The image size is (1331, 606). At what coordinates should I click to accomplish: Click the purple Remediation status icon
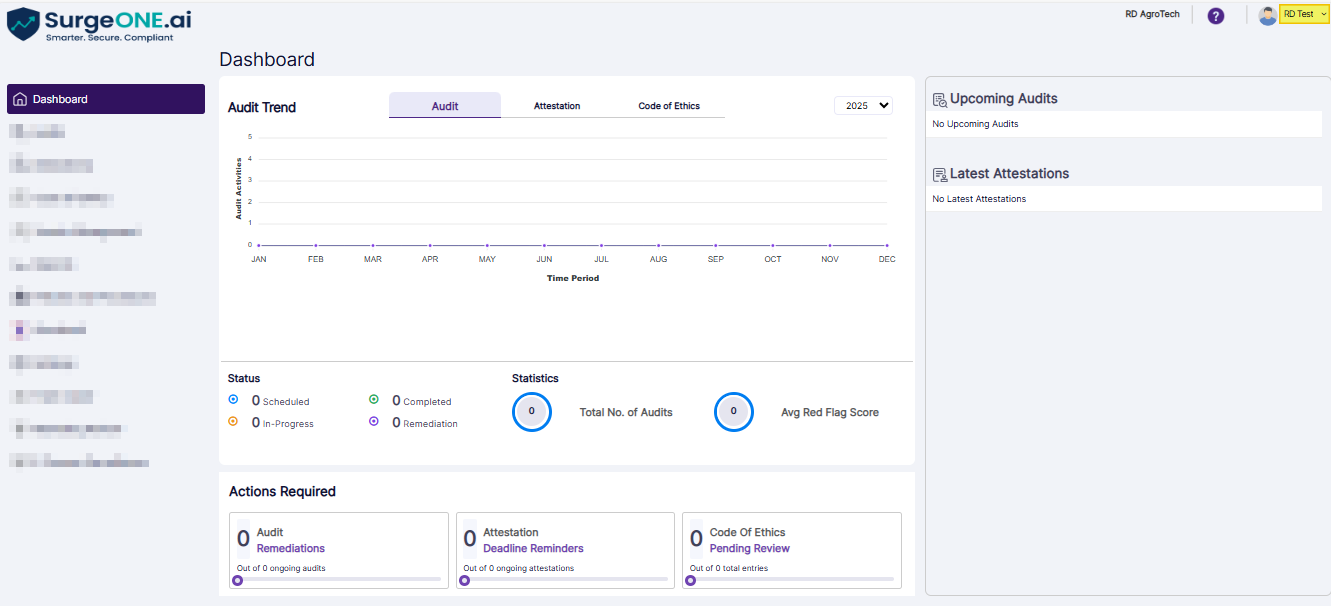(375, 421)
